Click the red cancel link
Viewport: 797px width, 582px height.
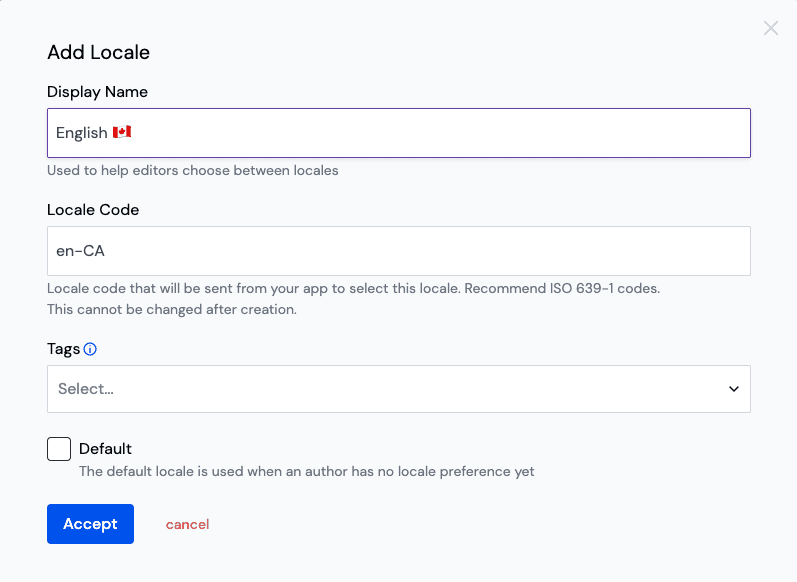[187, 524]
